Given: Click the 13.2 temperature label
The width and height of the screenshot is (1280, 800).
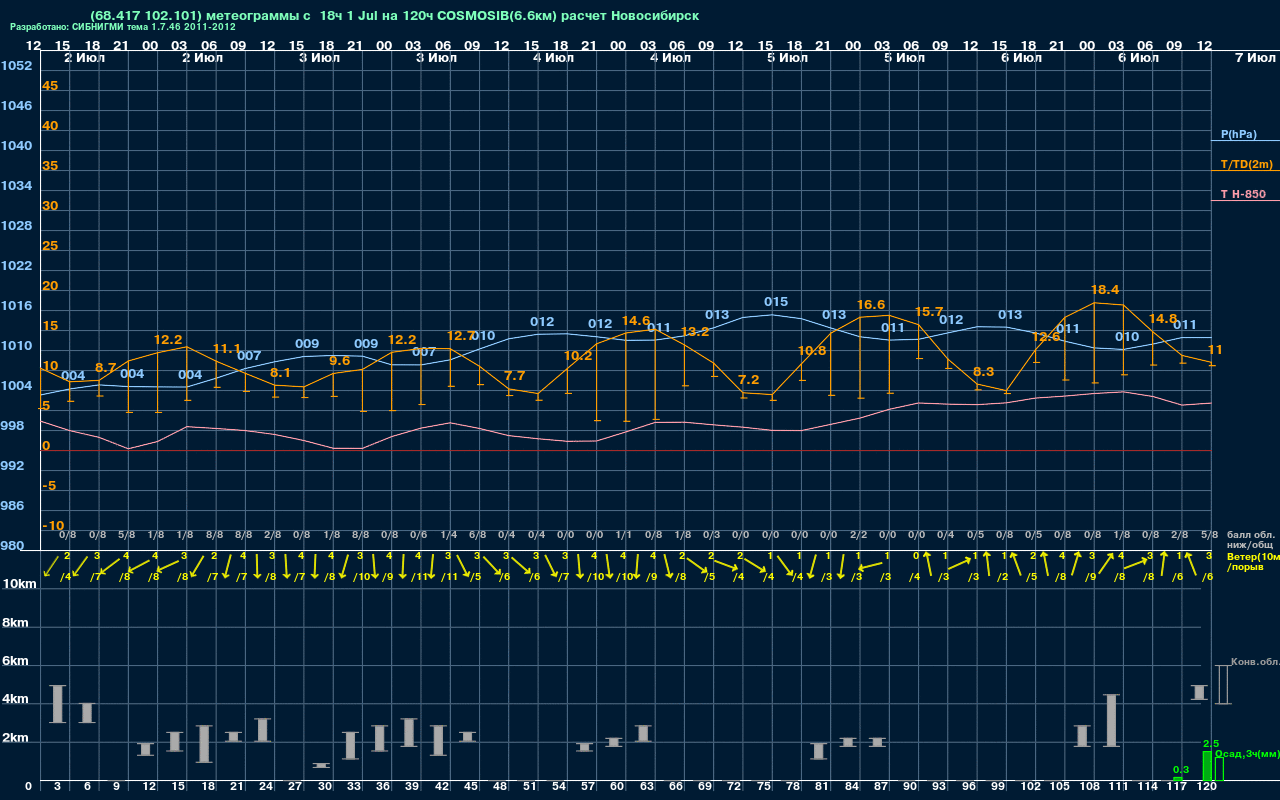Looking at the screenshot, I should [695, 332].
